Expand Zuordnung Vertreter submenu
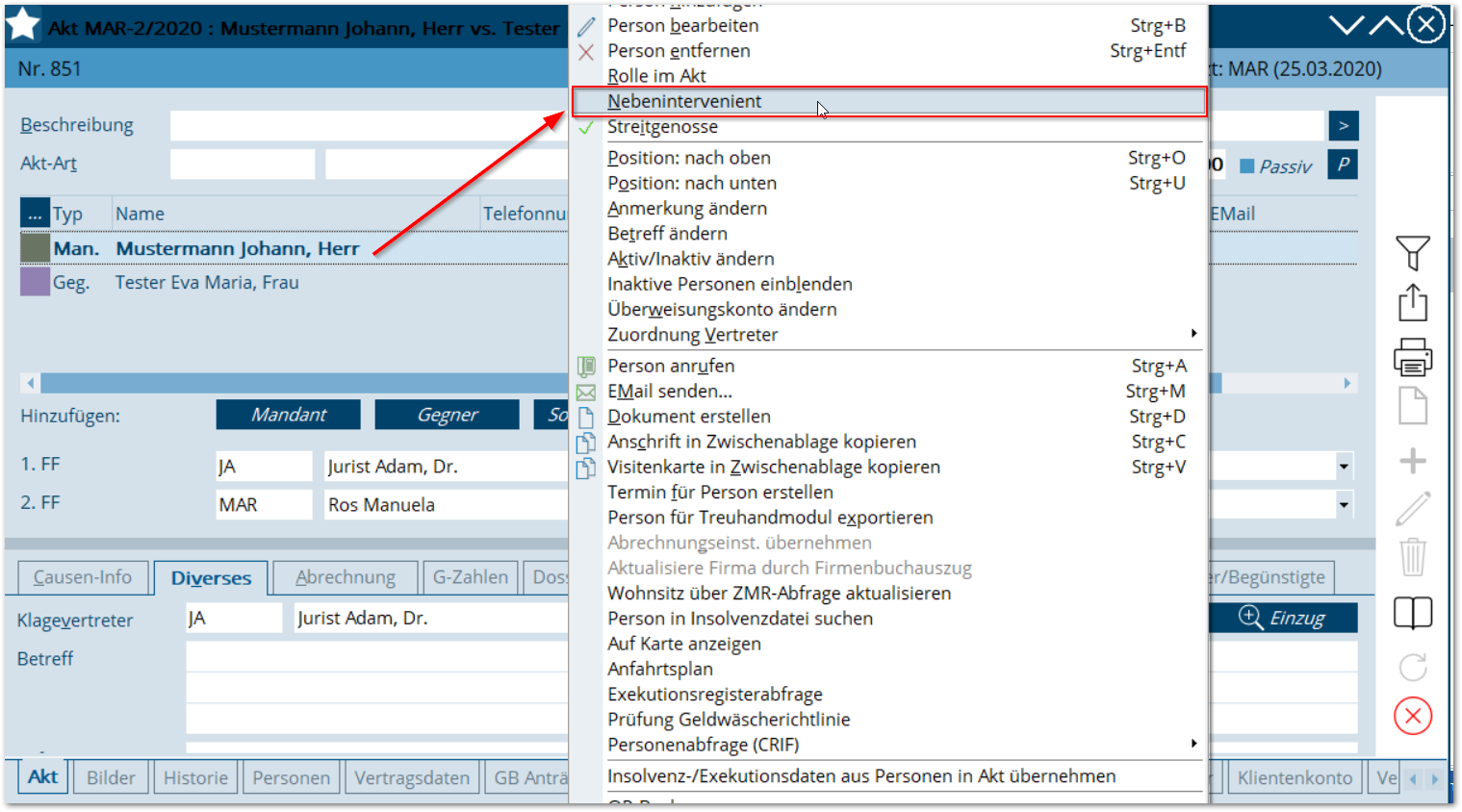The width and height of the screenshot is (1462, 812). 888,335
